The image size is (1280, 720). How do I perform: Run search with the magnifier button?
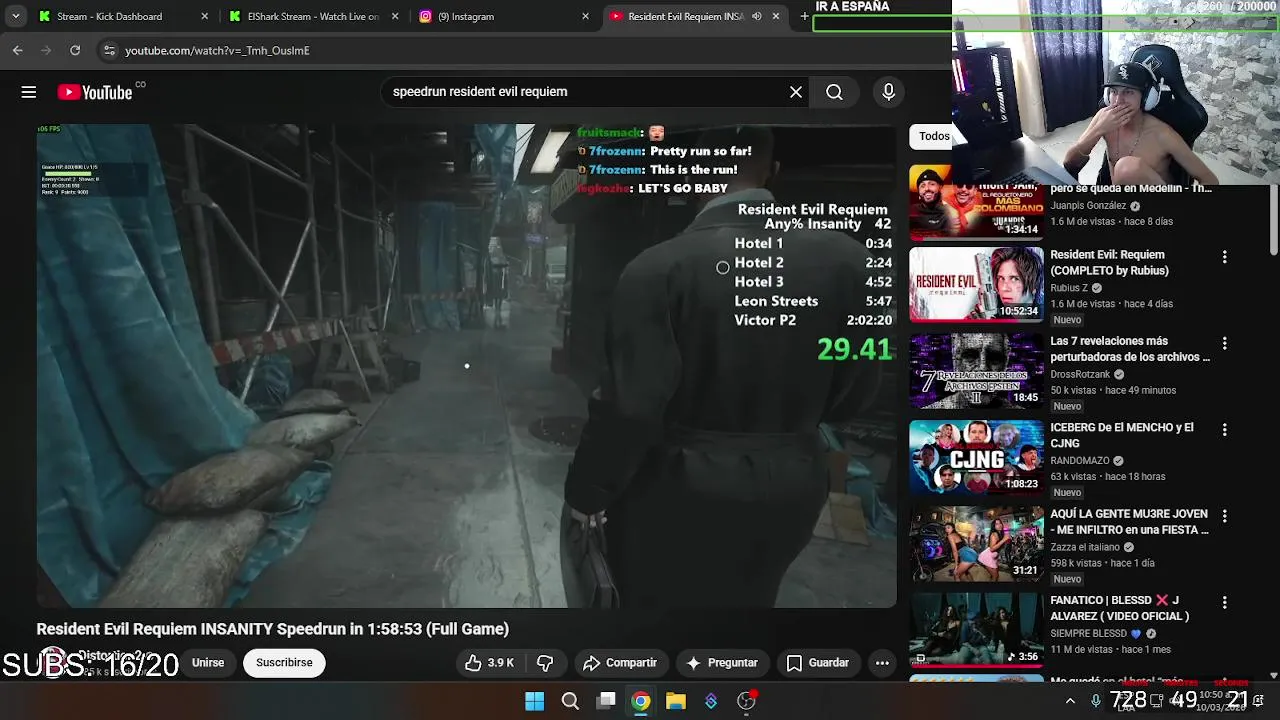coord(834,92)
